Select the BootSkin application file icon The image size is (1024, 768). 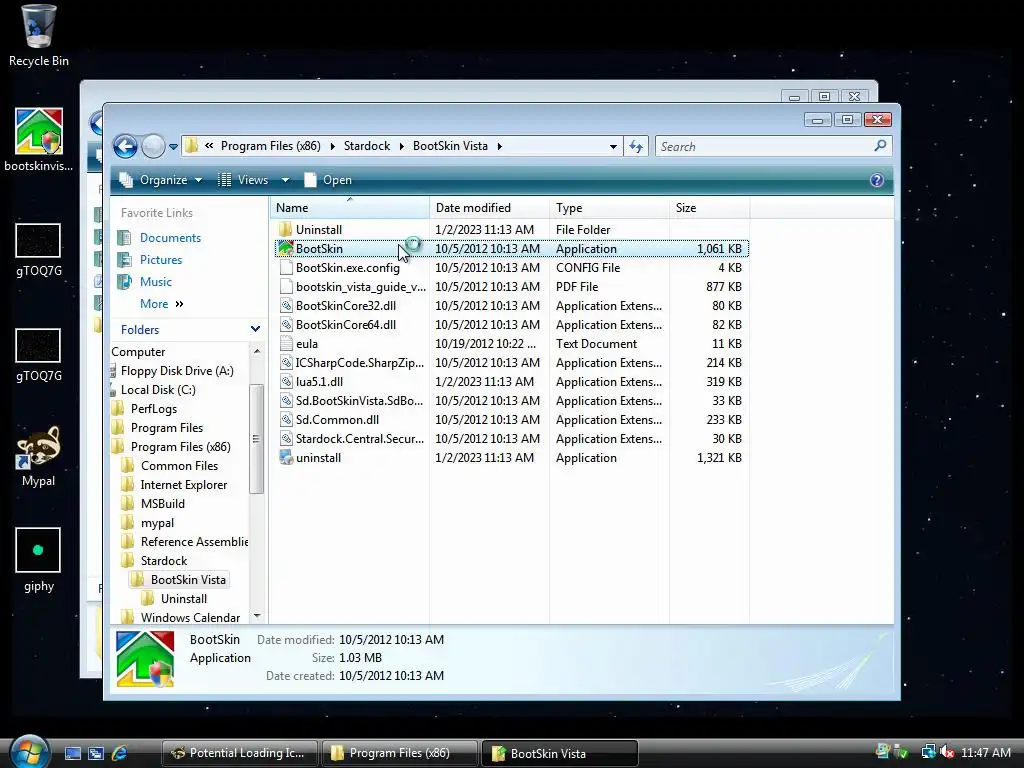coord(285,249)
